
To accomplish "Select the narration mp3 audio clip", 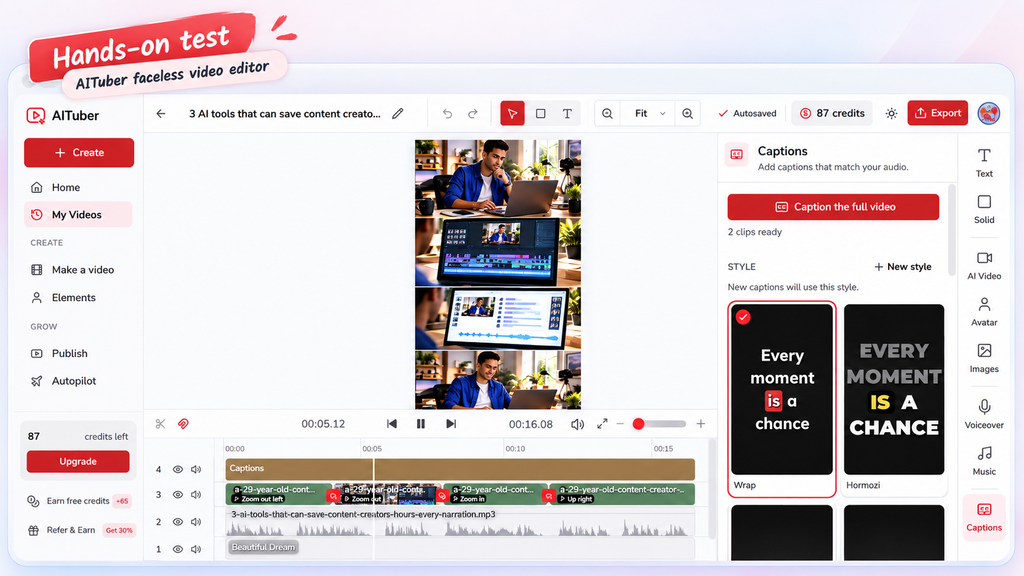I will (x=460, y=522).
